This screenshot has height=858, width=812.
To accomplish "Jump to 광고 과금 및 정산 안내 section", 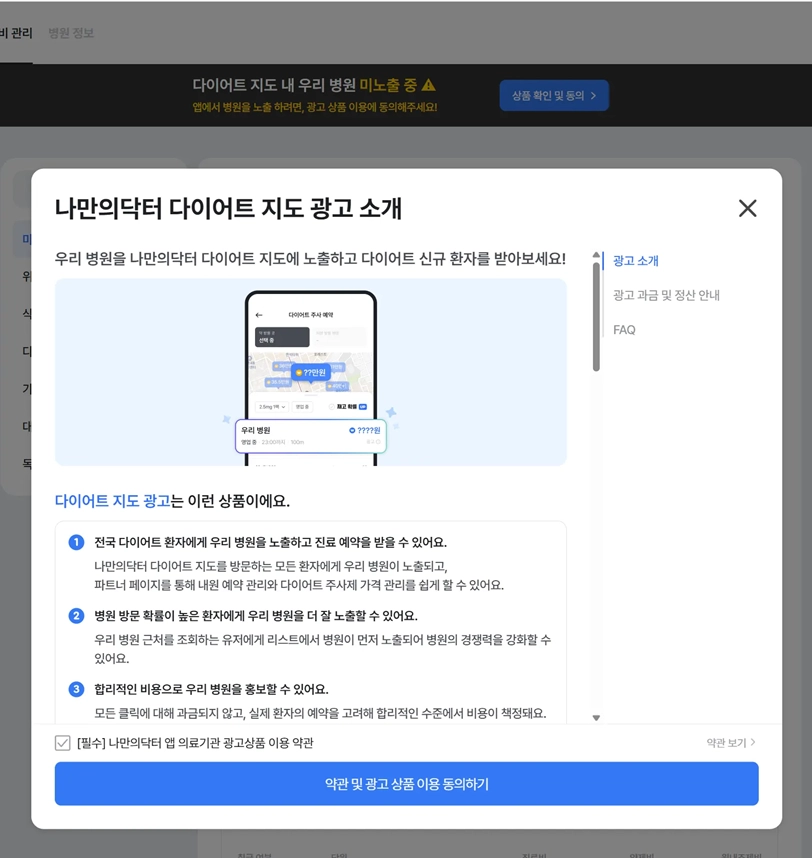I will click(x=666, y=295).
